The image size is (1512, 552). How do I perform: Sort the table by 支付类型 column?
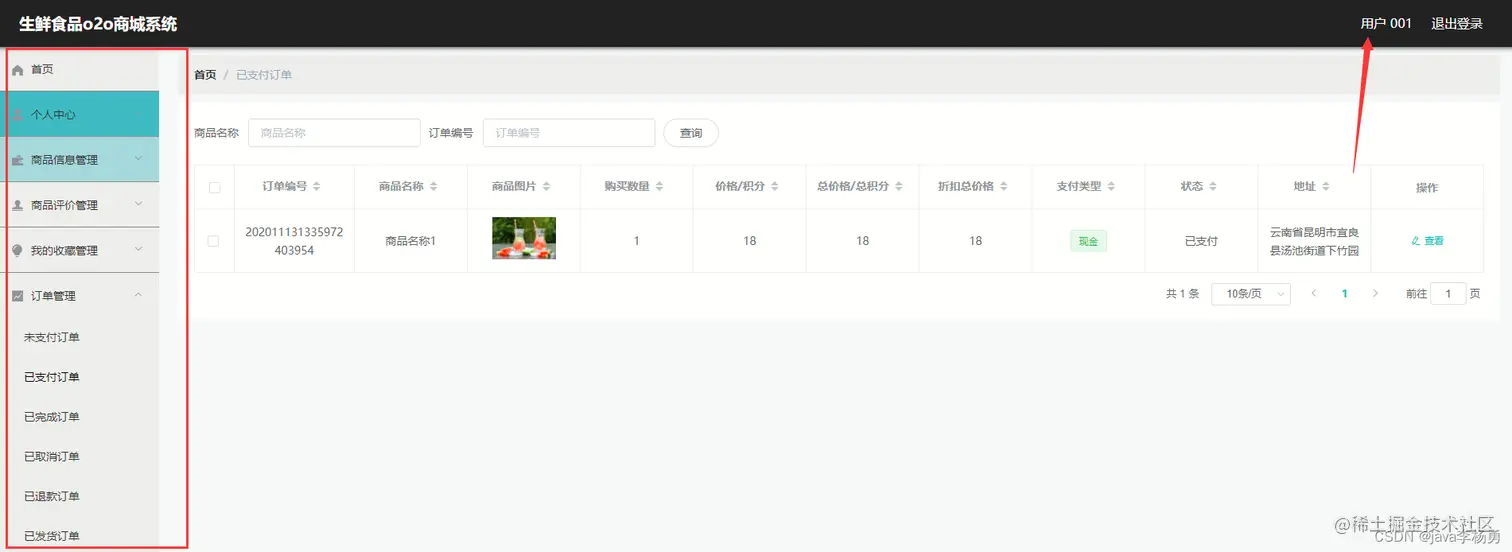tap(1110, 187)
